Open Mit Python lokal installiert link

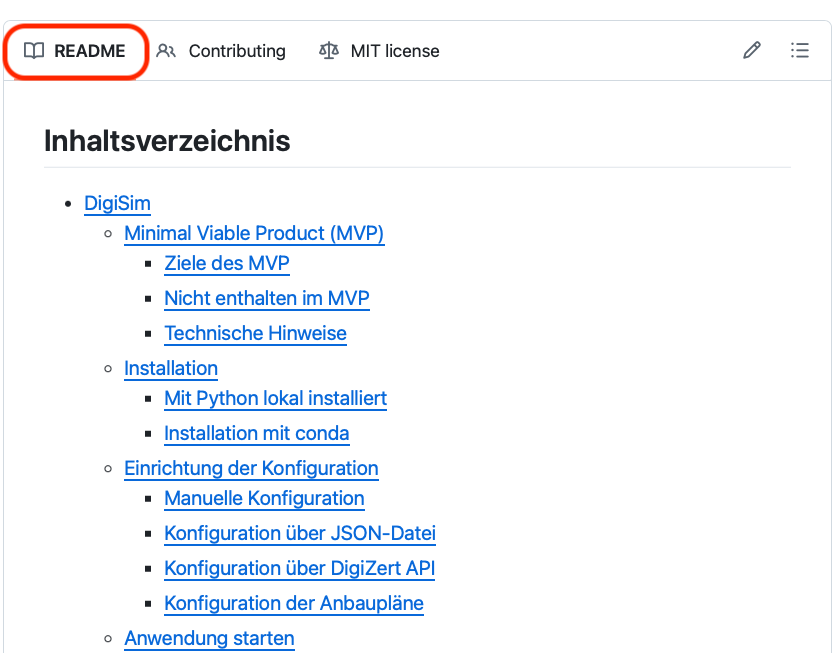click(275, 399)
